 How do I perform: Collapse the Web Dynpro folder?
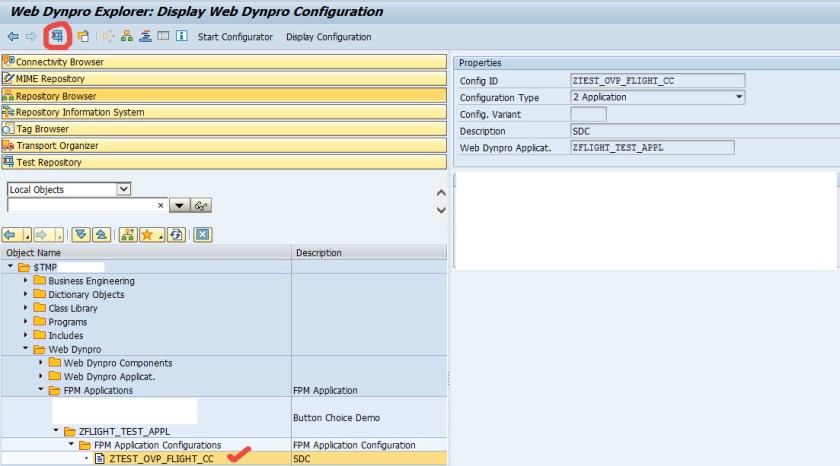pyautogui.click(x=25, y=348)
